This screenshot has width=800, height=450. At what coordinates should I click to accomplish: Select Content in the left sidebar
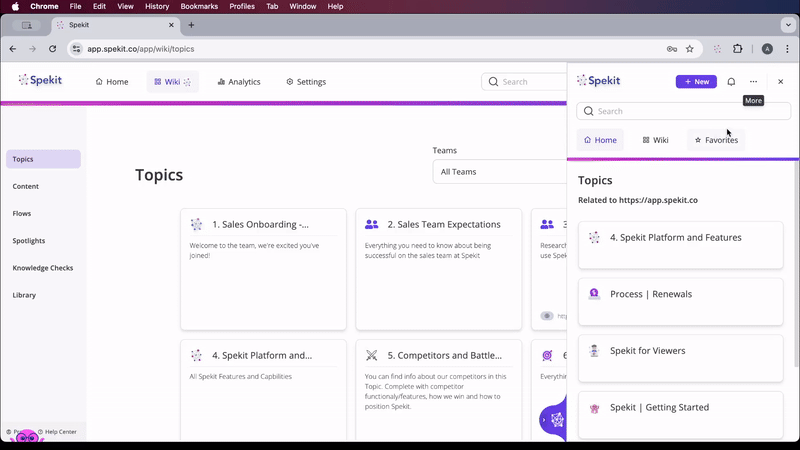26,186
